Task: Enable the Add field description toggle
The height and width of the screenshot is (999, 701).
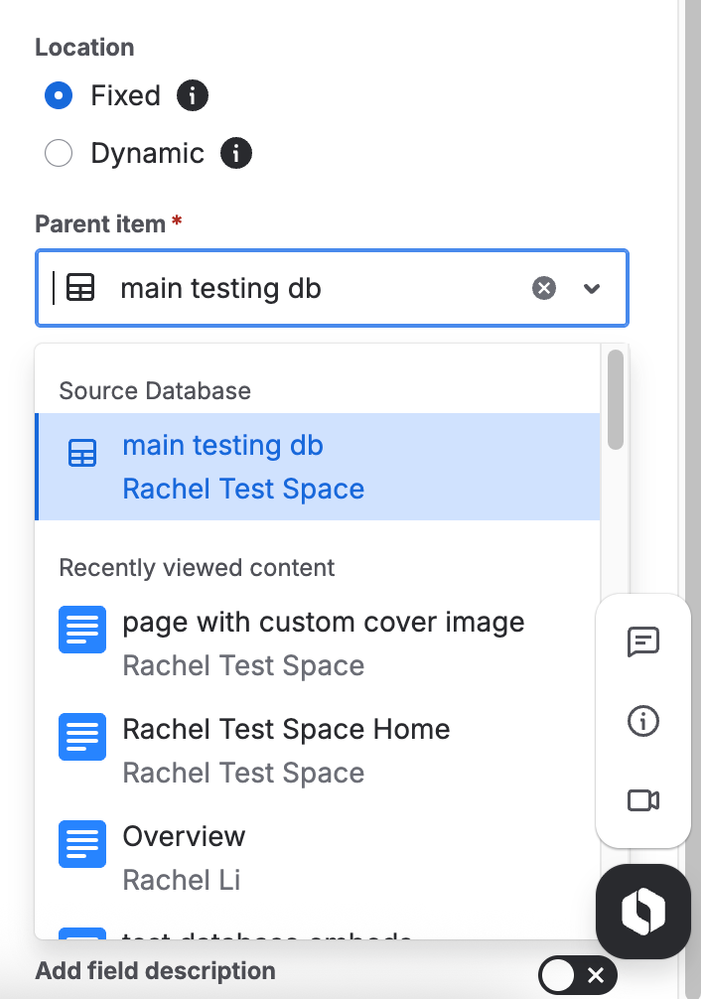Action: 576,975
